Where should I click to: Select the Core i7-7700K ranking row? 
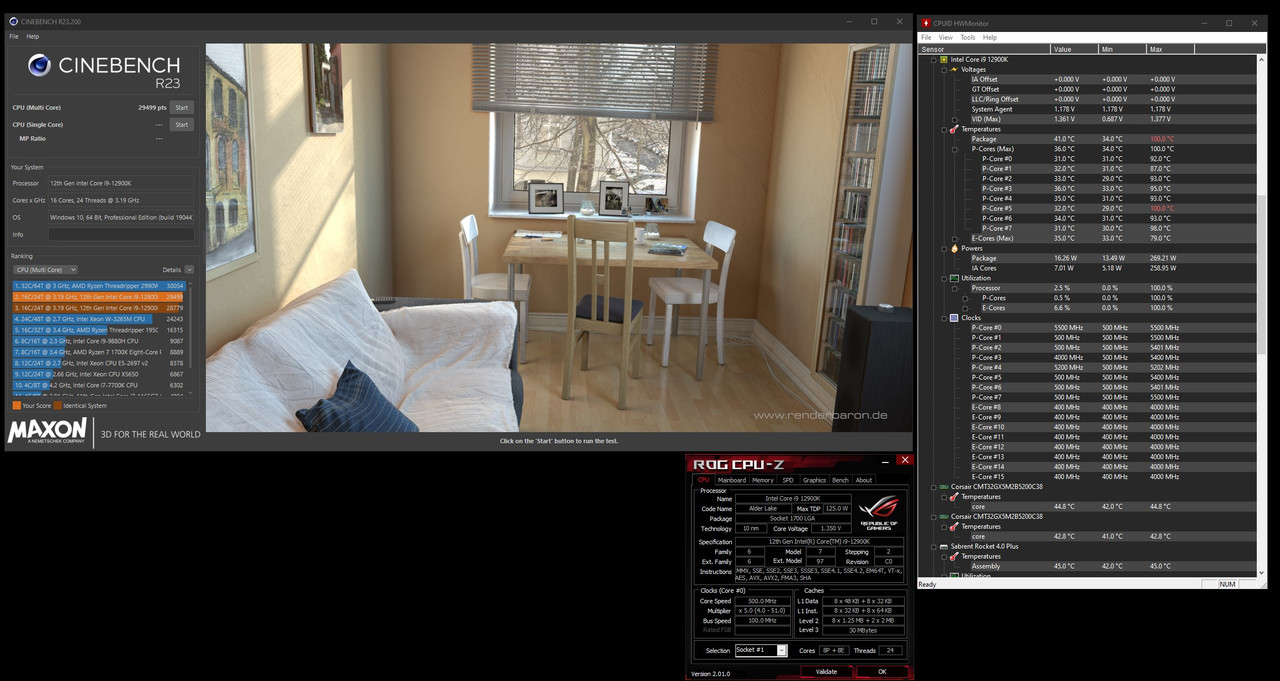pos(99,385)
